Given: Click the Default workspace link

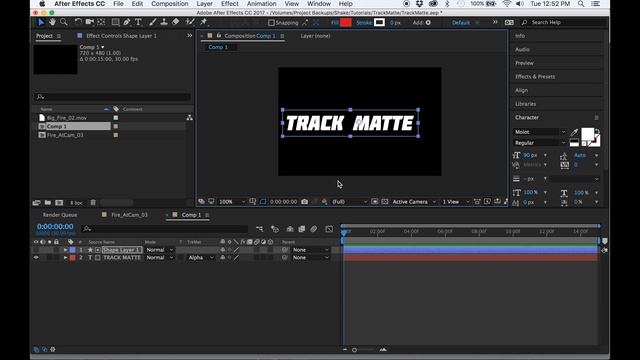Looking at the screenshot, I should click(460, 22).
